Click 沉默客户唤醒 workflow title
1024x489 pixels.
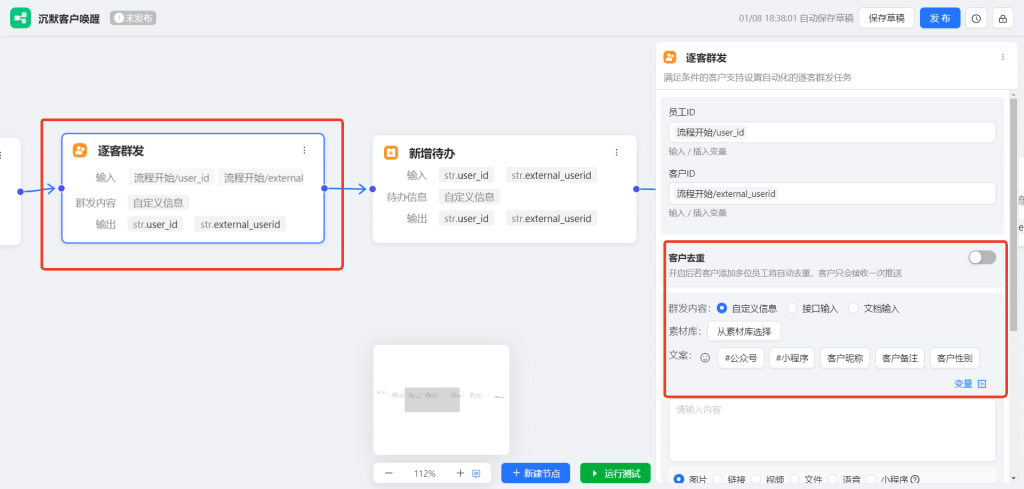[69, 18]
